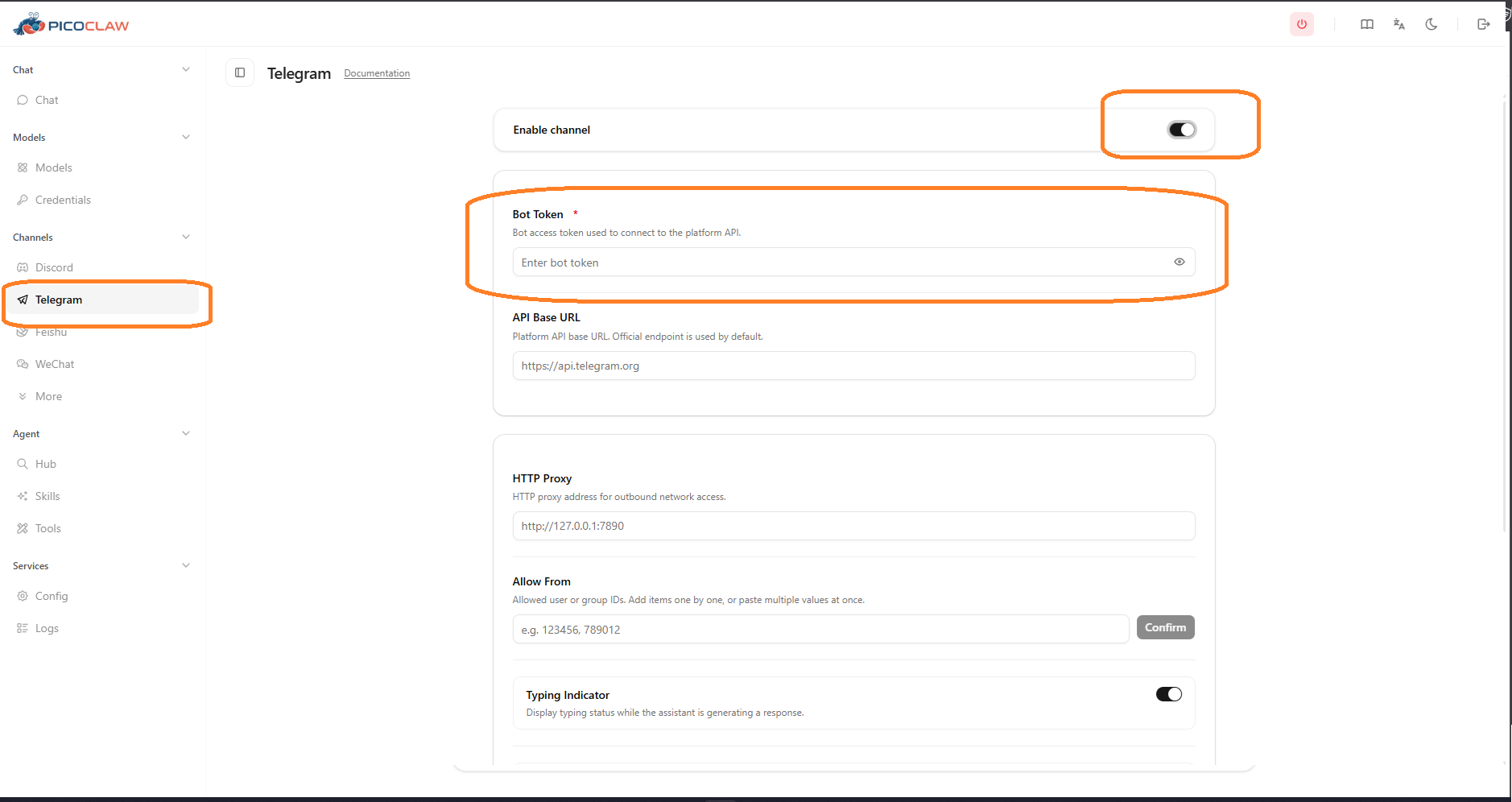Collapse the Services sidebar section

pos(186,565)
